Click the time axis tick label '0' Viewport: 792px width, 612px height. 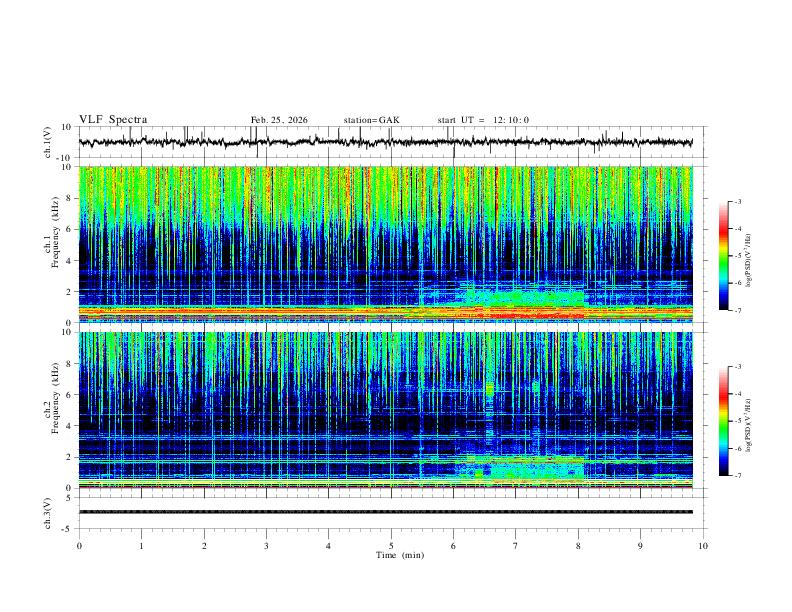tap(79, 546)
